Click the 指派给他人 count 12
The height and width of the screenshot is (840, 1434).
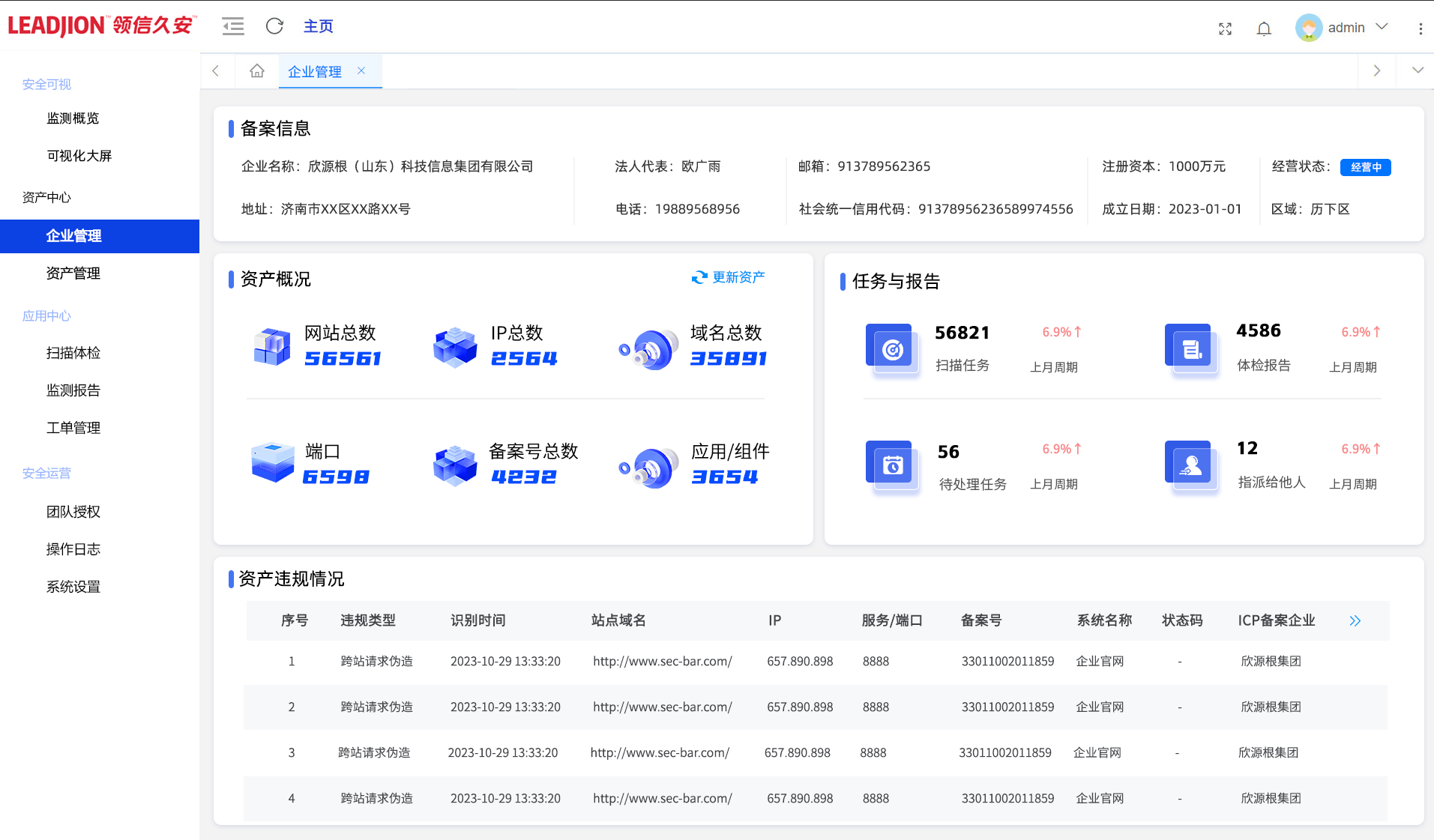point(1247,448)
